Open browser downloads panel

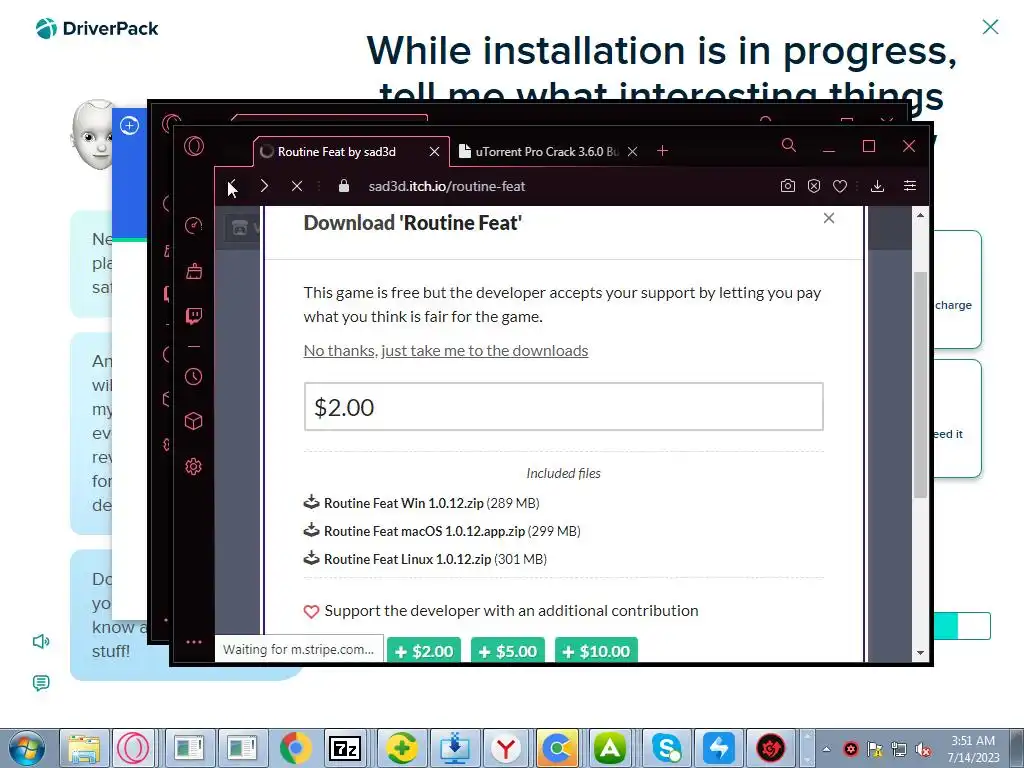(878, 186)
